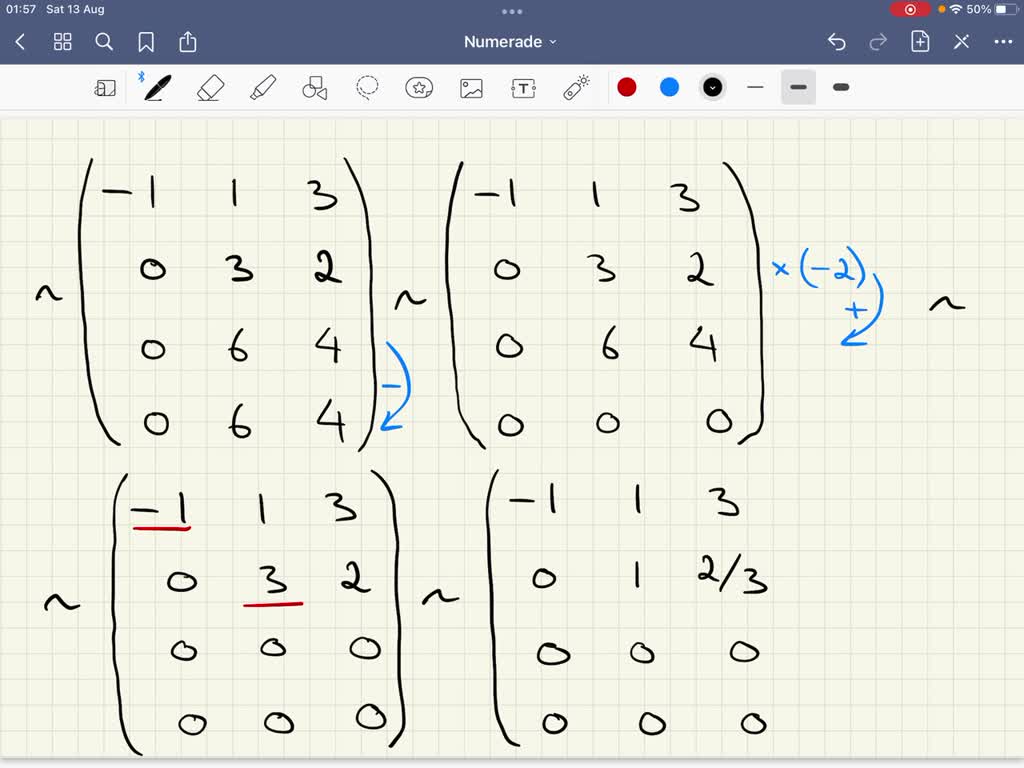Image resolution: width=1024 pixels, height=768 pixels.
Task: Select the thickest stroke width
Action: [x=841, y=88]
